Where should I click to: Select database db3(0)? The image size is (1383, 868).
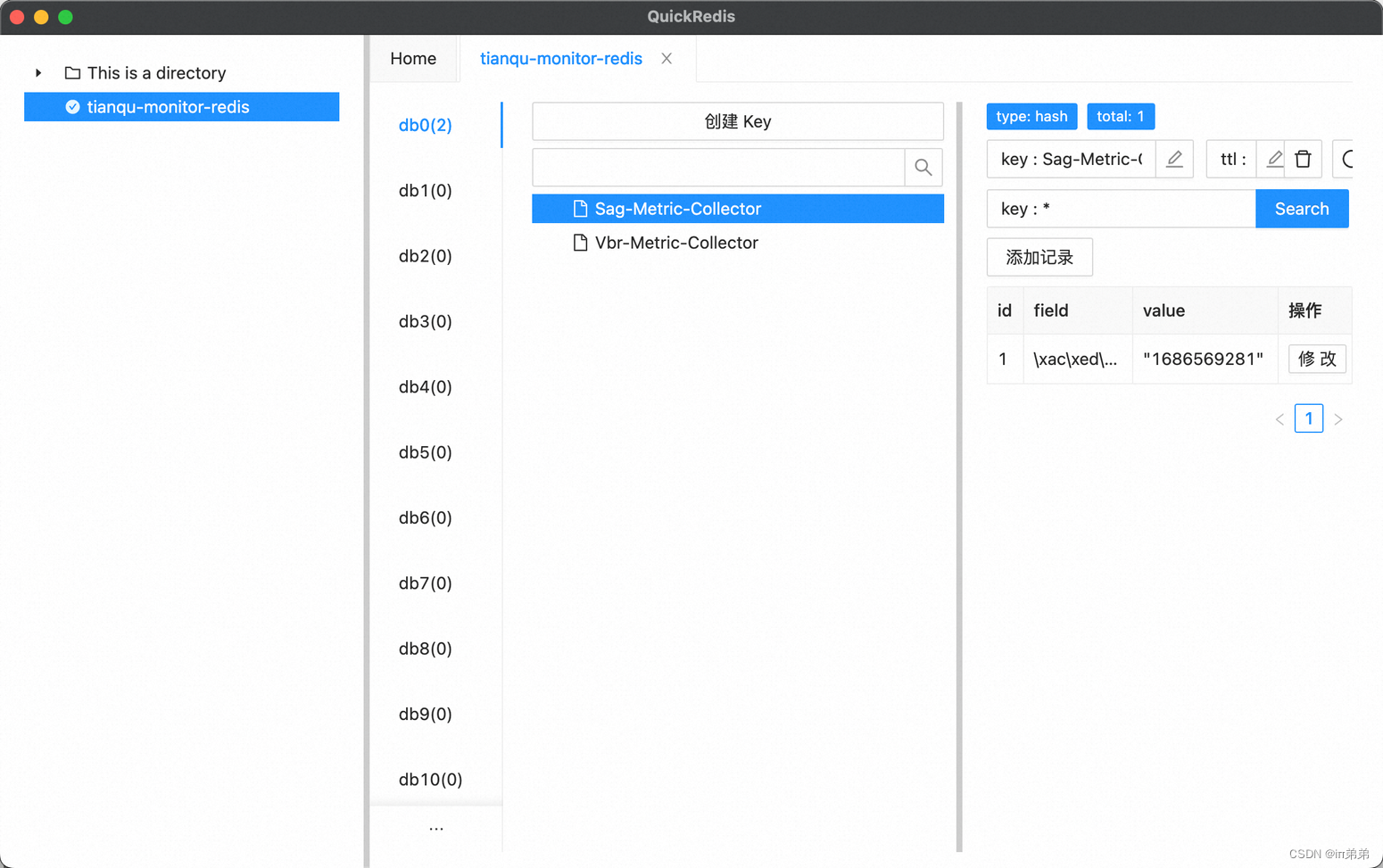point(426,321)
